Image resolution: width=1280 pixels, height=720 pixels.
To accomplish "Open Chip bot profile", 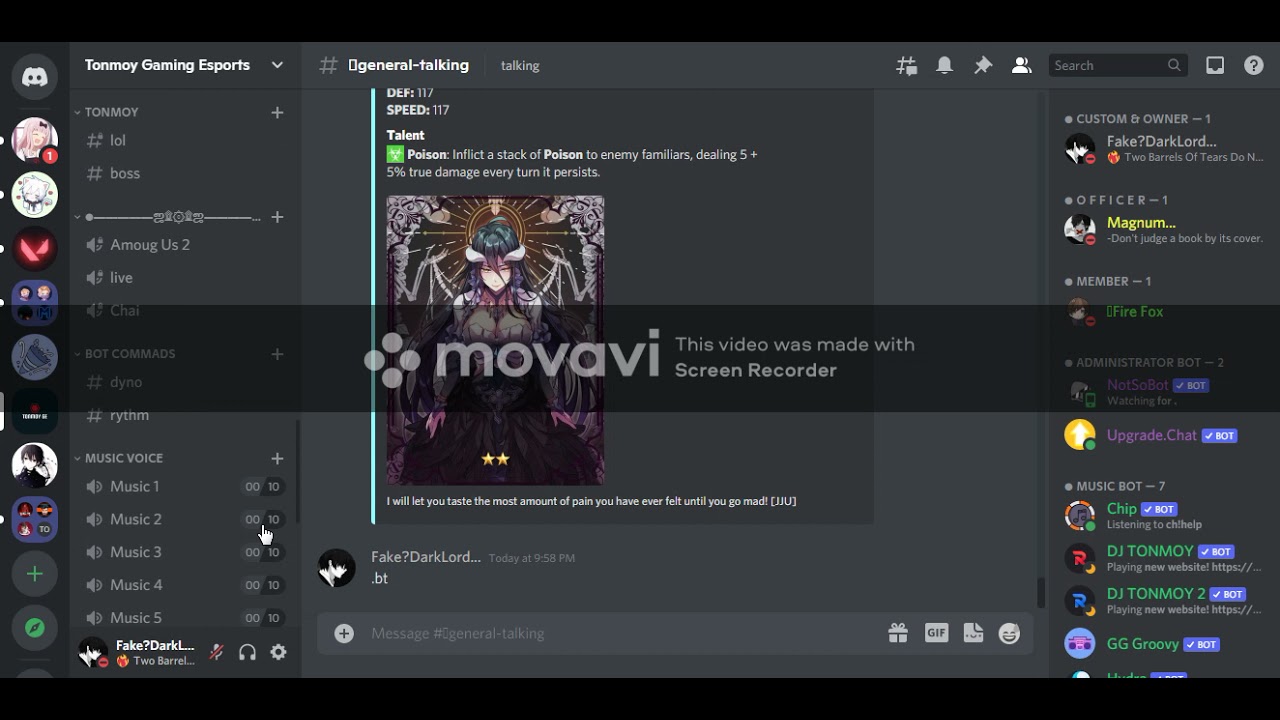I will (x=1164, y=516).
